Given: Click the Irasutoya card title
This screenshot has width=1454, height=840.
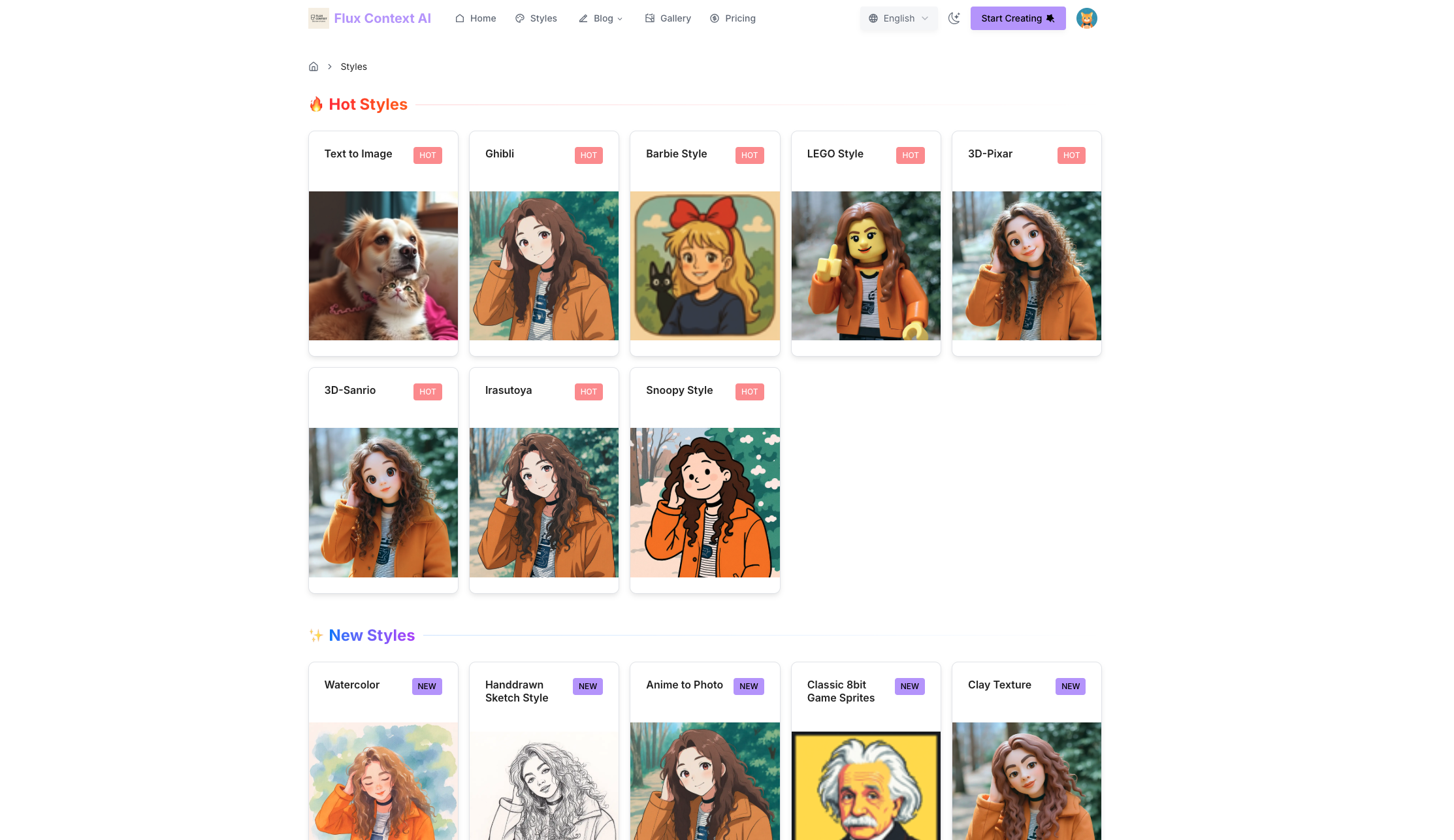Looking at the screenshot, I should (x=509, y=390).
